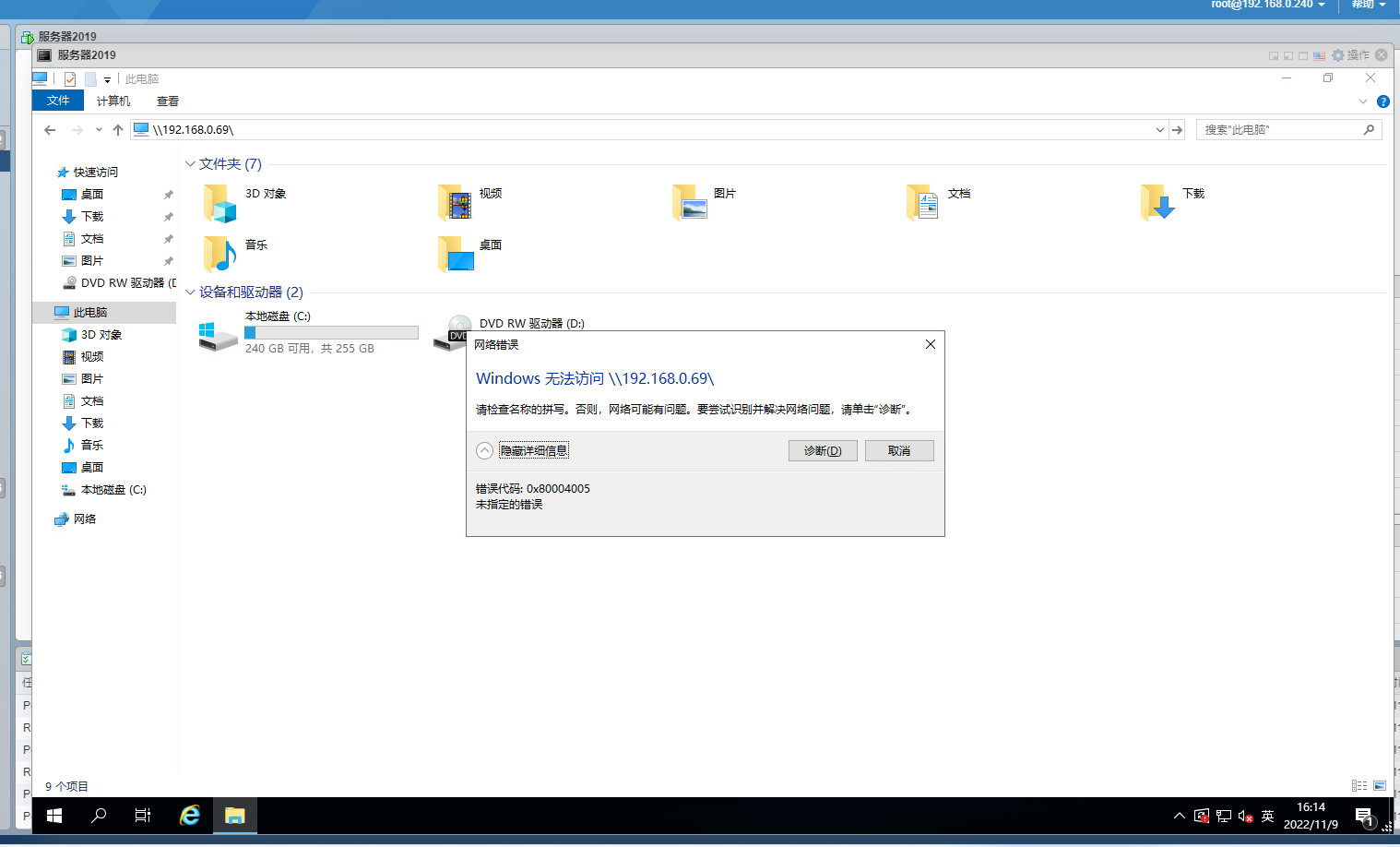This screenshot has height=847, width=1400.
Task: Open root@192.168.0.240 user dropdown
Action: (x=1268, y=5)
